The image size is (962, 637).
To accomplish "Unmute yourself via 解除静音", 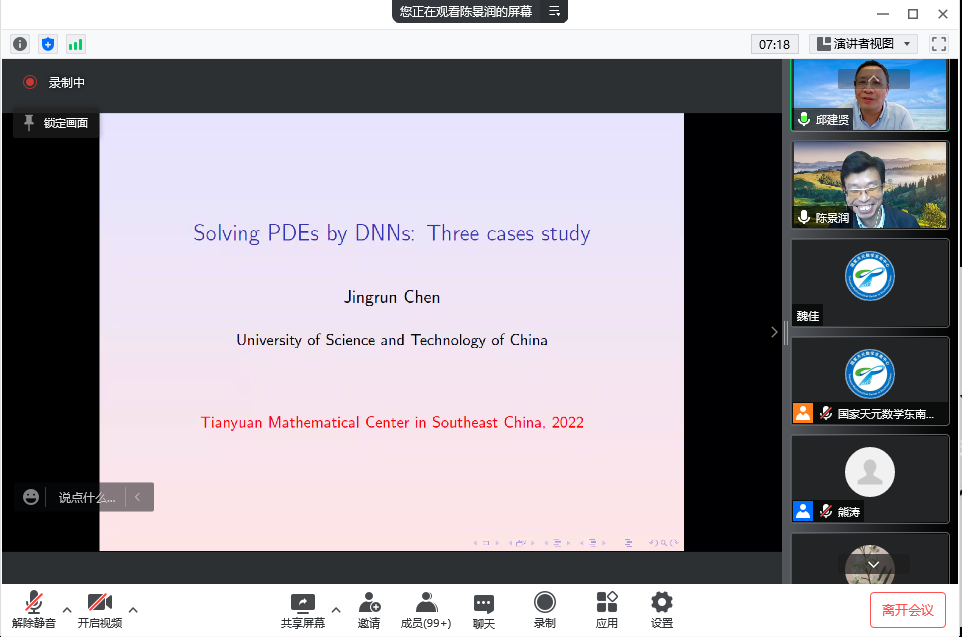I will [33, 609].
